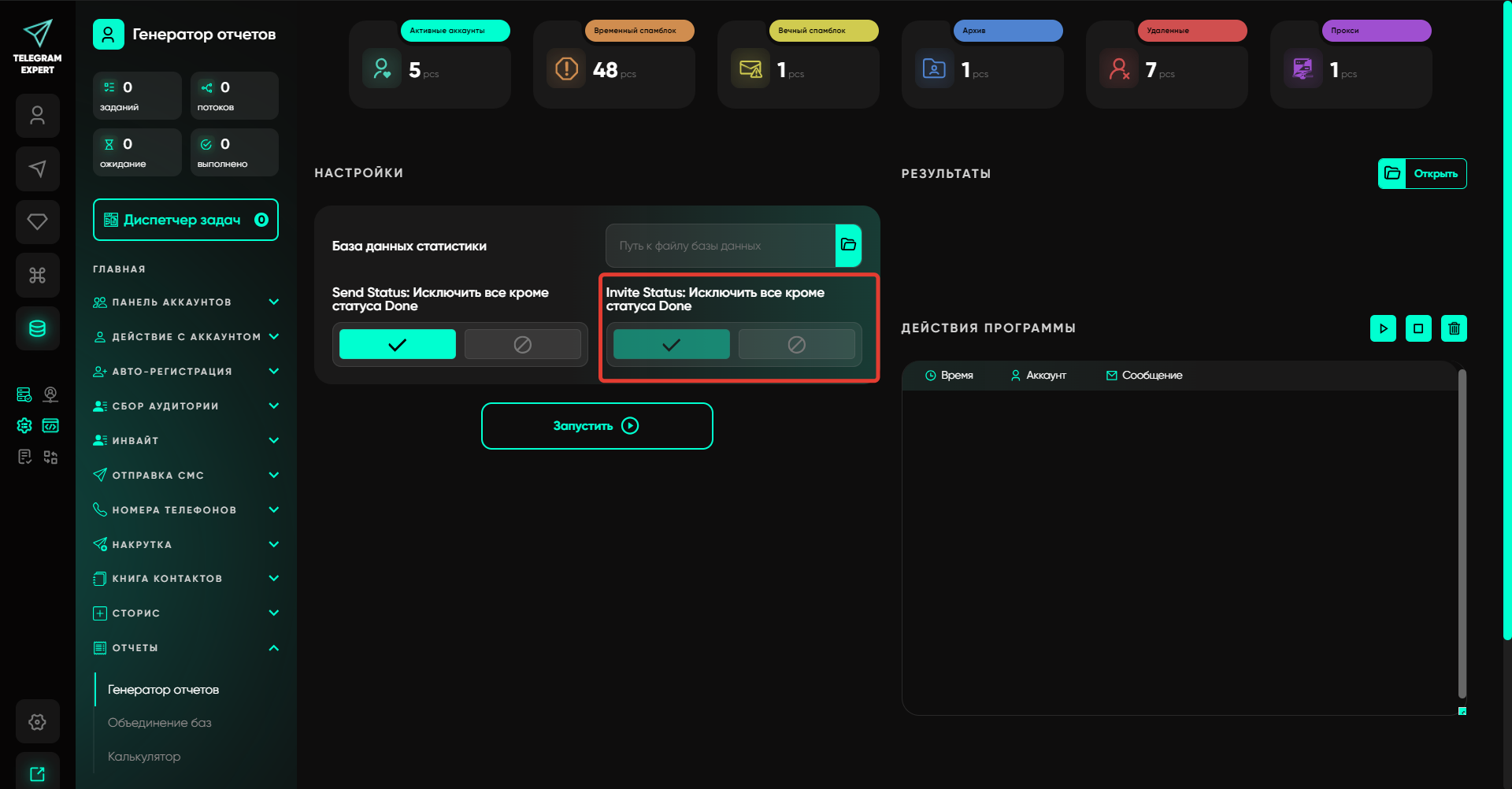Open settings gear at sidebar bottom
Viewport: 1512px width, 789px height.
[37, 721]
